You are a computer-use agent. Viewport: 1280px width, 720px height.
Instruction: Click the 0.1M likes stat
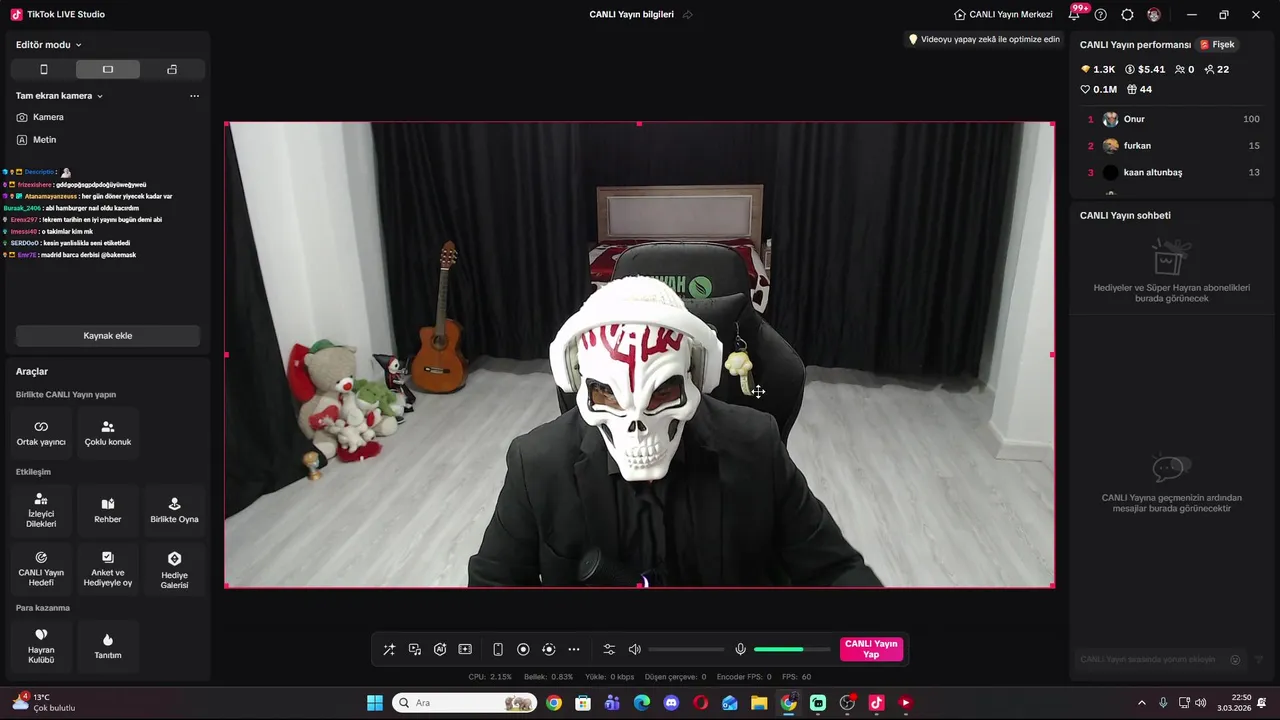[1099, 90]
